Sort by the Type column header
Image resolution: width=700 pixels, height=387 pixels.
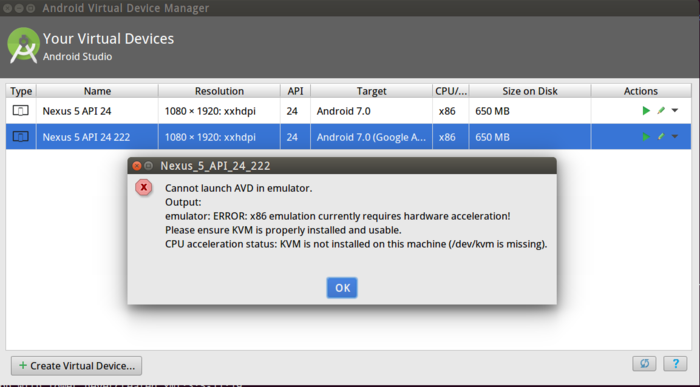(x=21, y=91)
